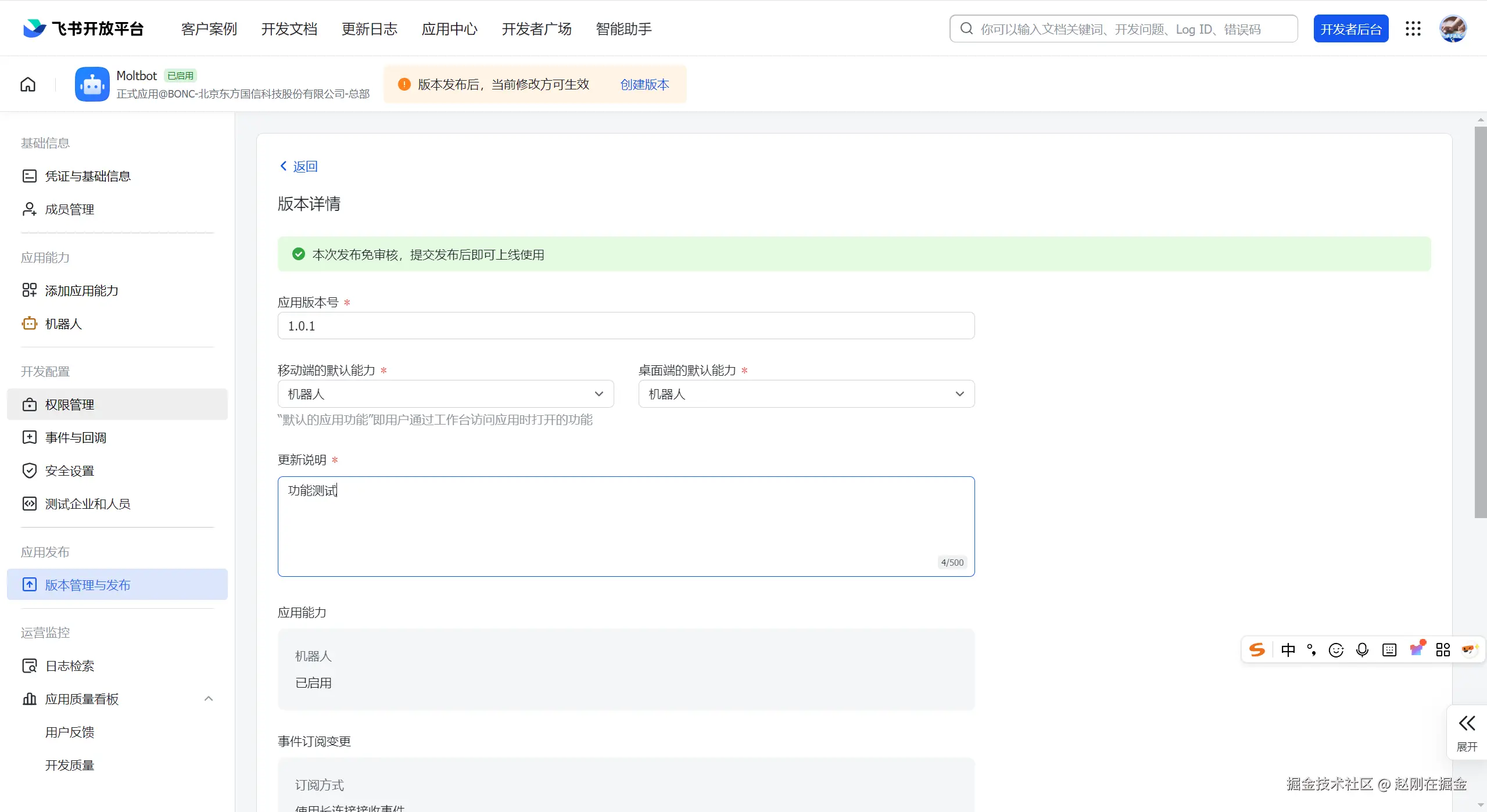Click the Moltbot robot app icon
Image resolution: width=1487 pixels, height=812 pixels.
92,85
